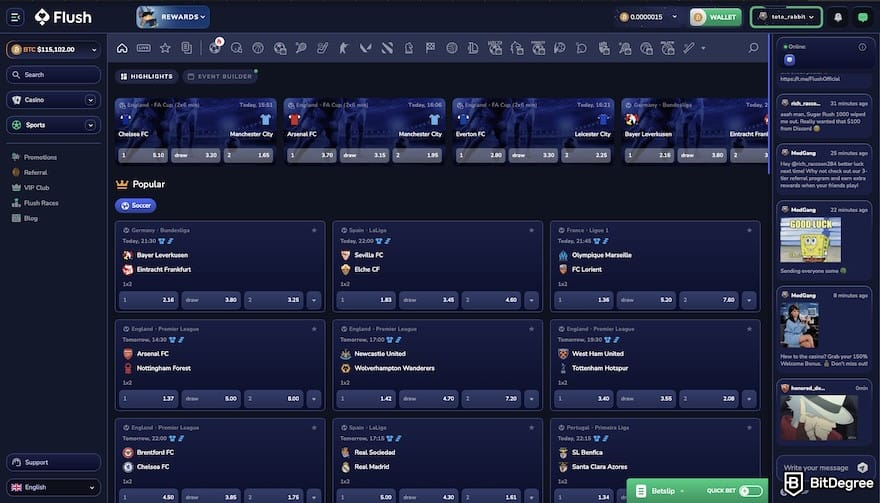
Task: Click the chat info icon
Action: [x=862, y=47]
